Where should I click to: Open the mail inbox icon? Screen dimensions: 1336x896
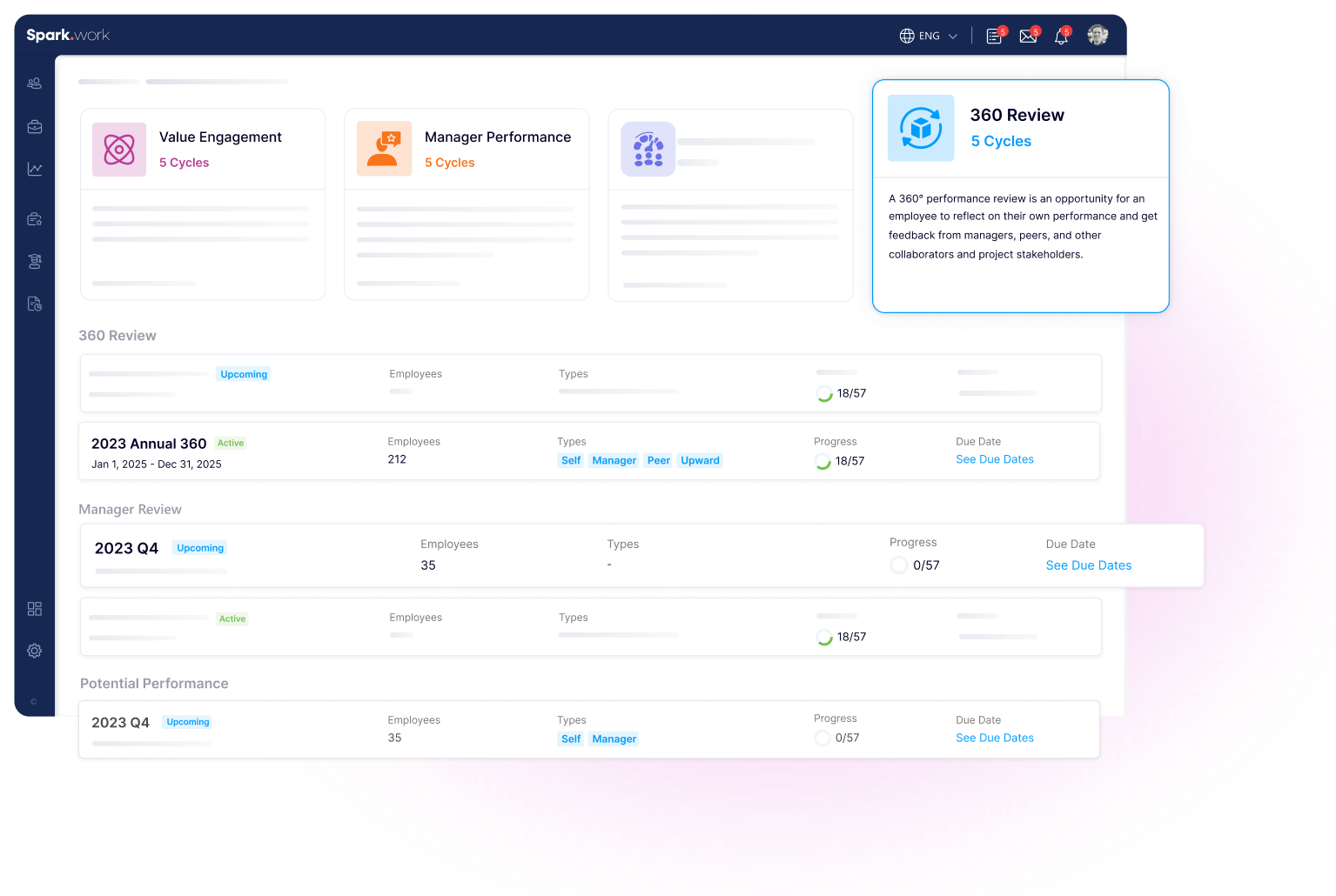(x=1029, y=36)
